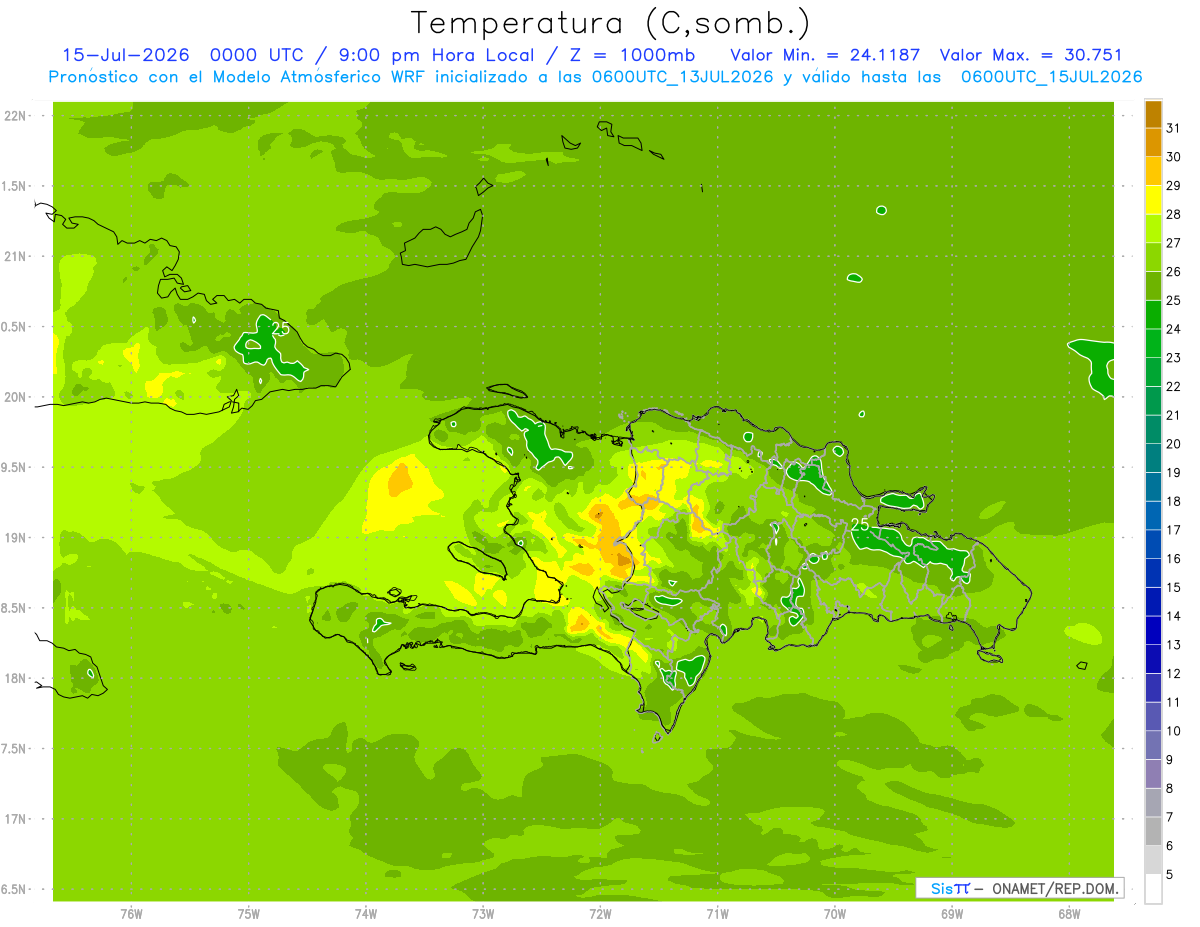Viewport: 1200px width, 927px height.
Task: Click "Pronóstico con el Modelo Atmósferico WRF" text
Action: (239, 77)
